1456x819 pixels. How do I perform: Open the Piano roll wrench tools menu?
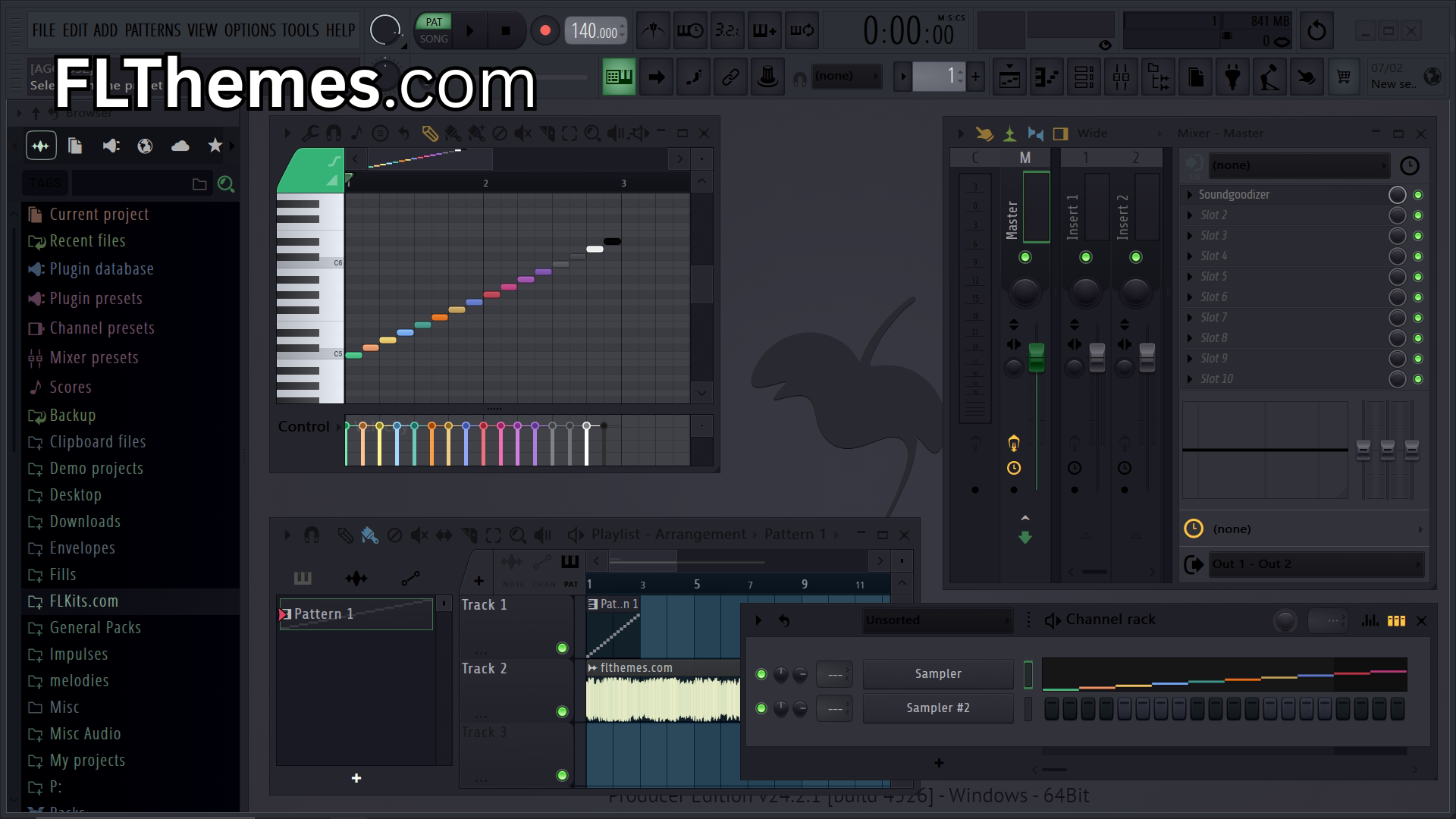point(310,133)
